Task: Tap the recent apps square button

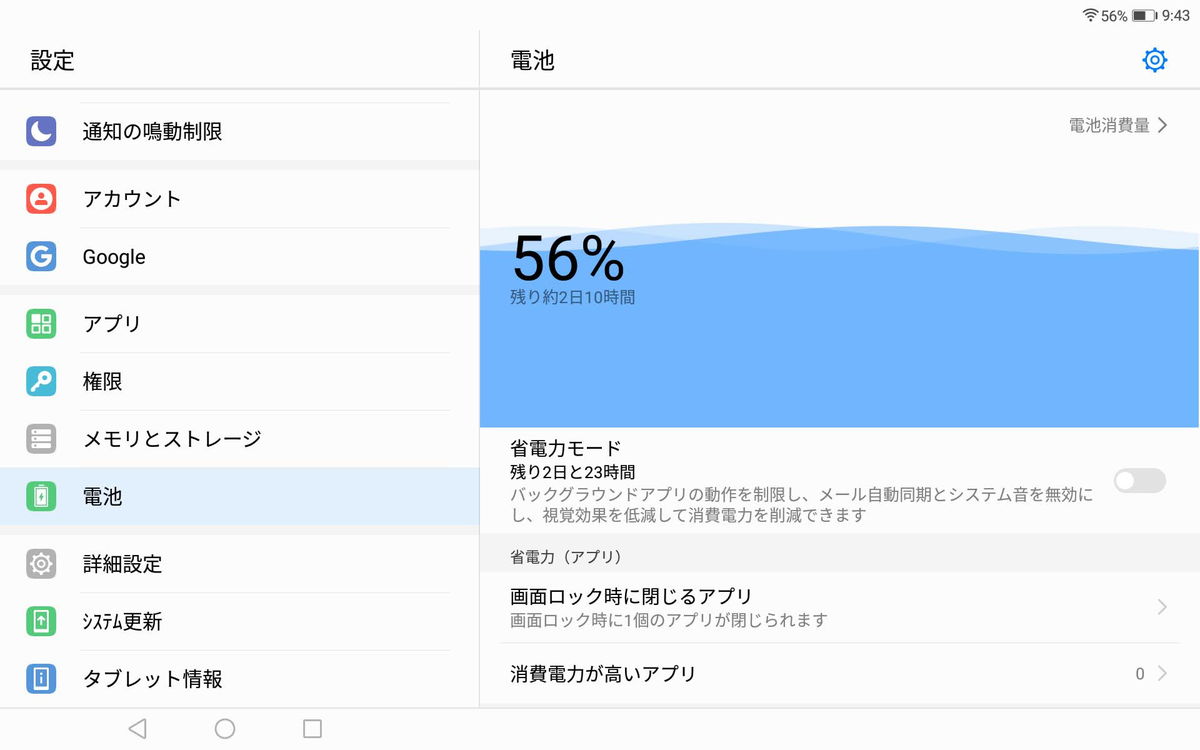Action: coord(312,729)
